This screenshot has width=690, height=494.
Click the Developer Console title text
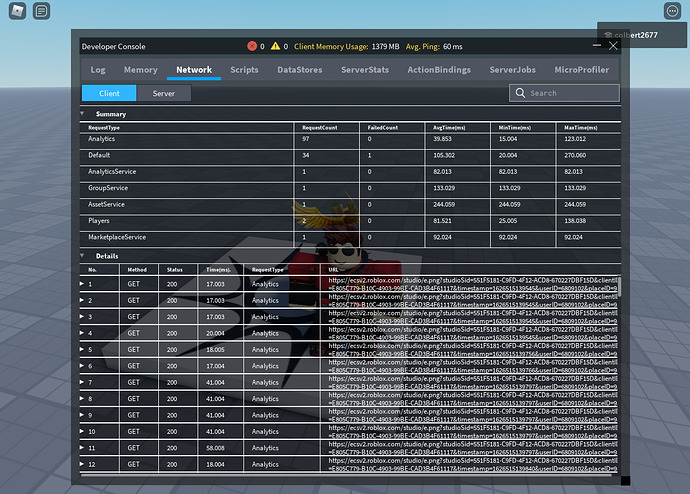(x=114, y=46)
